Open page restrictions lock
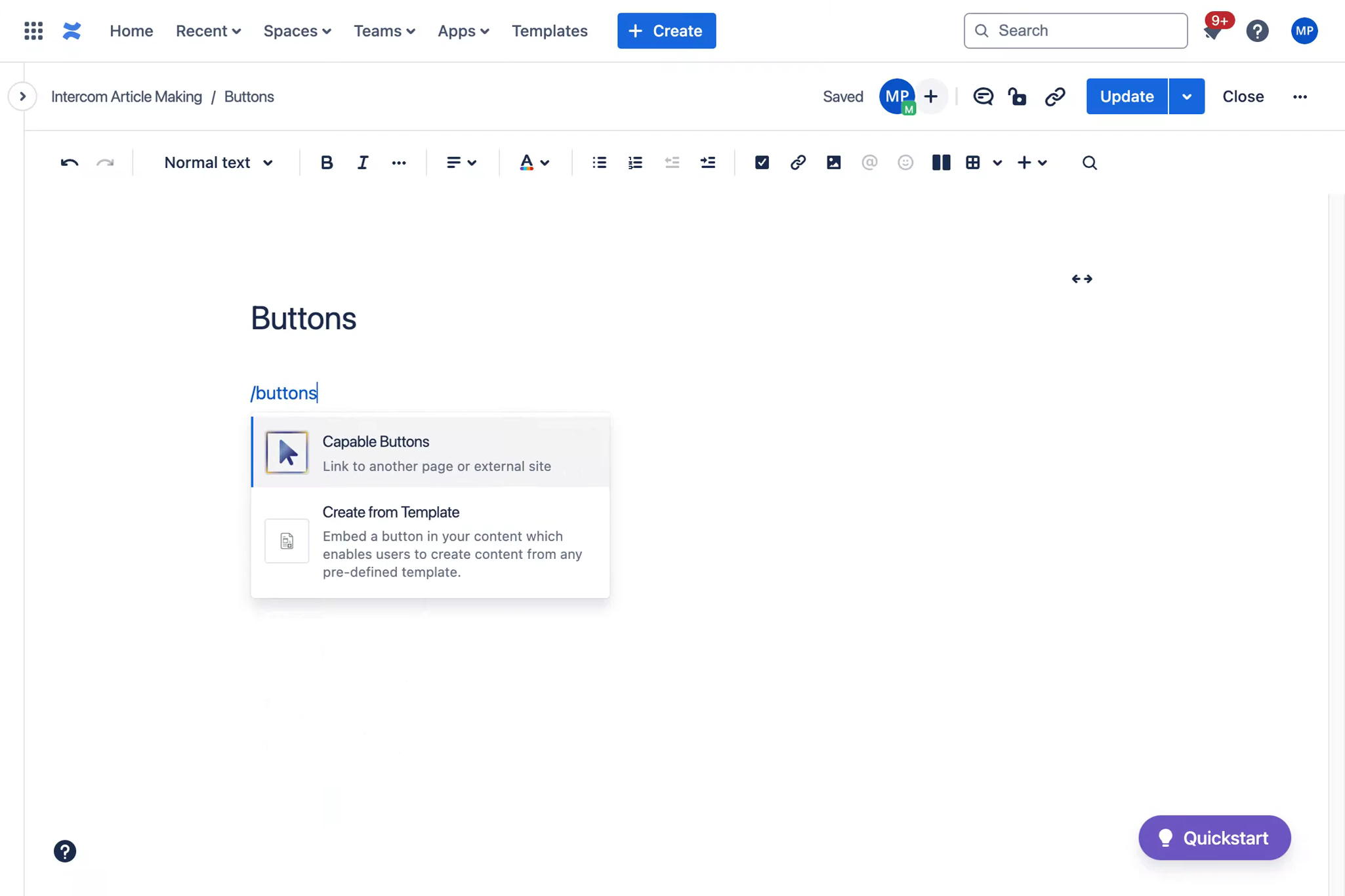Image resolution: width=1345 pixels, height=896 pixels. pyautogui.click(x=1018, y=96)
